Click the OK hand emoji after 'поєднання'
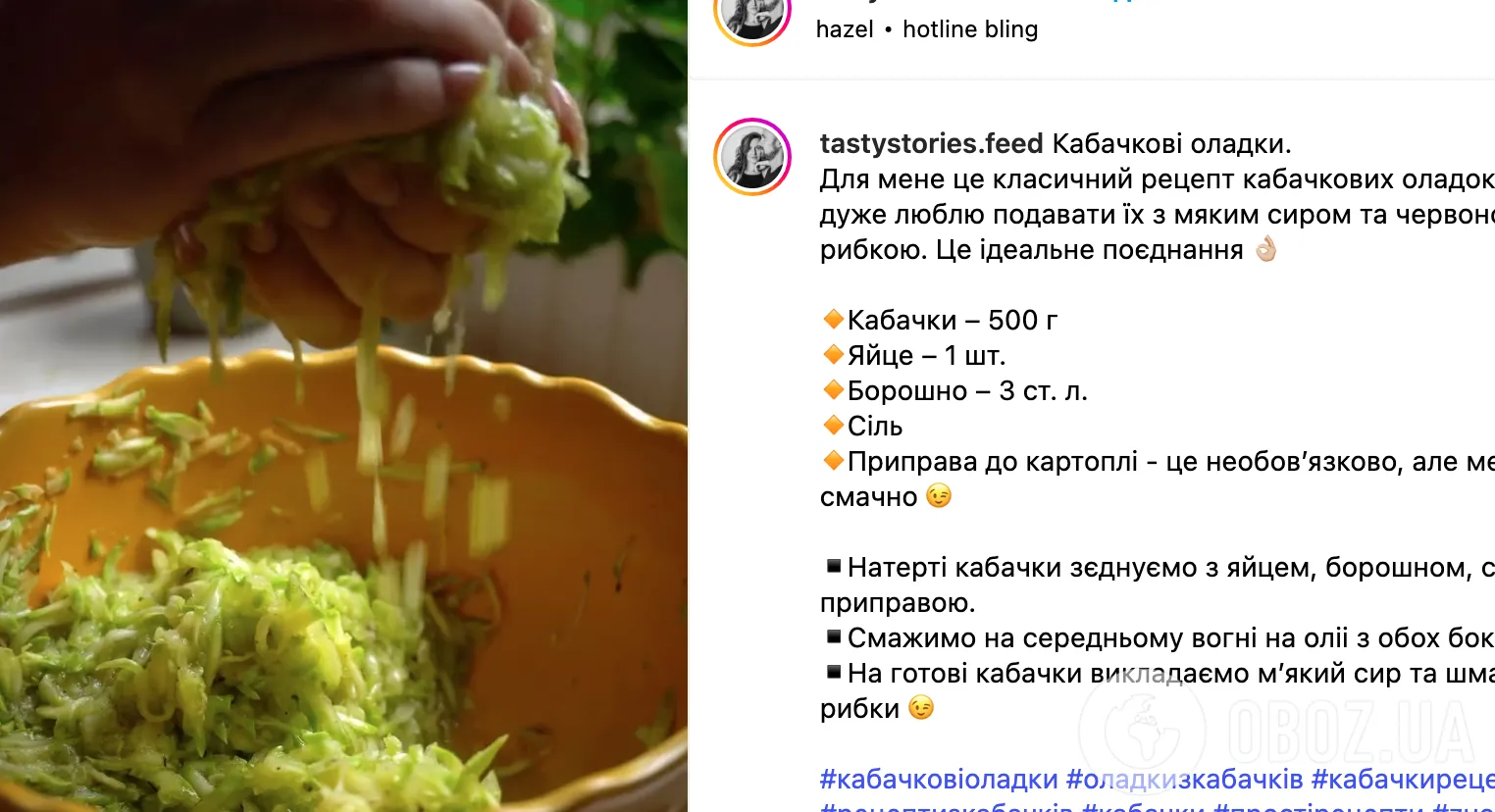The image size is (1495, 812). 1266,249
